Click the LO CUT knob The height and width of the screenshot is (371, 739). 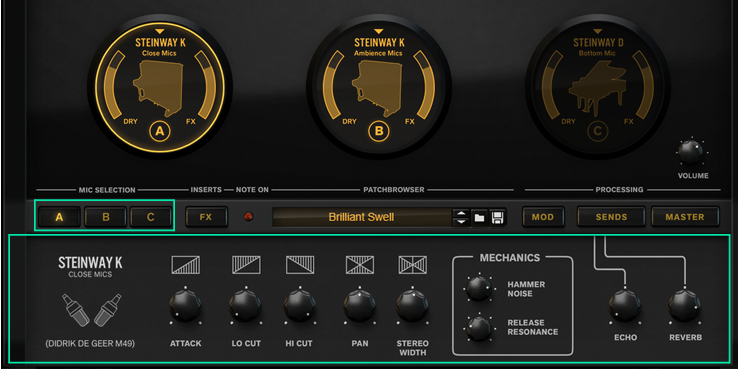245,305
